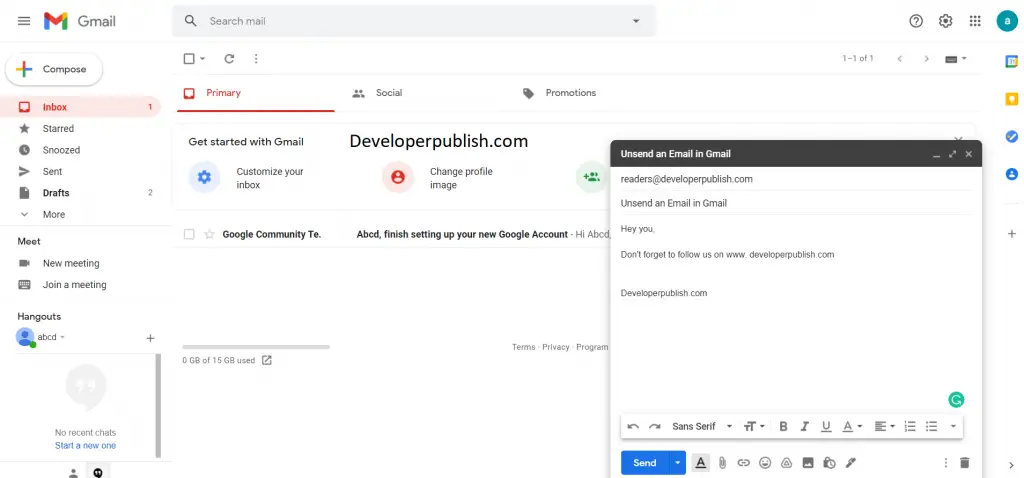Open Google Keep side panel icon
This screenshot has height=478, width=1024.
pyautogui.click(x=1011, y=99)
